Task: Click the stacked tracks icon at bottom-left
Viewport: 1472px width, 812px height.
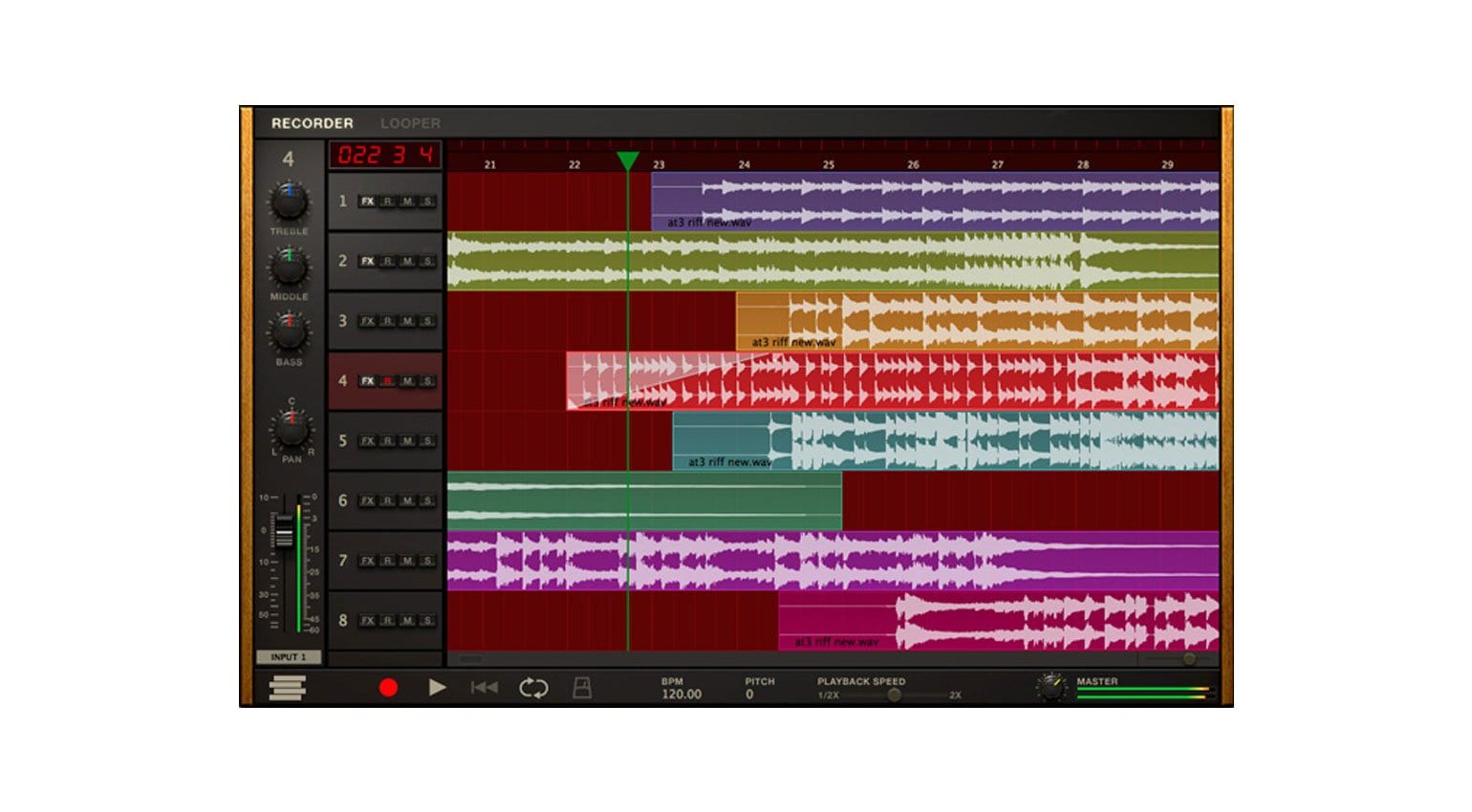Action: point(288,688)
